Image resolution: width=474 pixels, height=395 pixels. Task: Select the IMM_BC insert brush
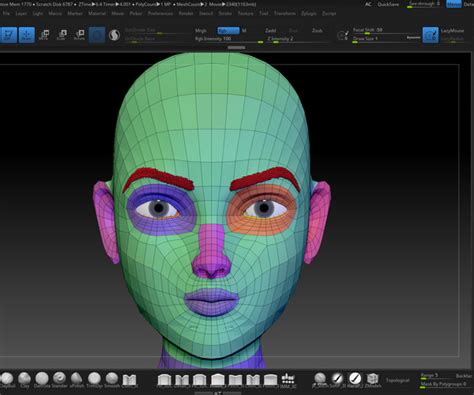click(x=288, y=380)
